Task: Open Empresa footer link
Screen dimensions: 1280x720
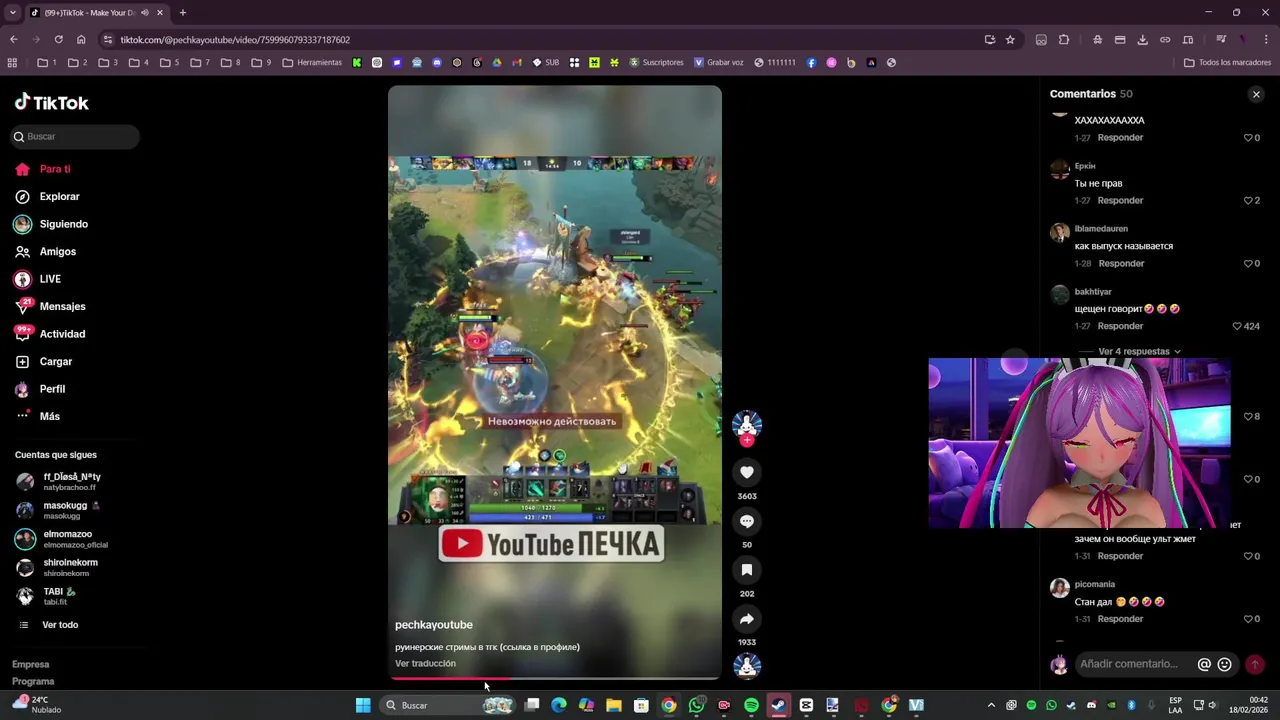Action: (31, 665)
